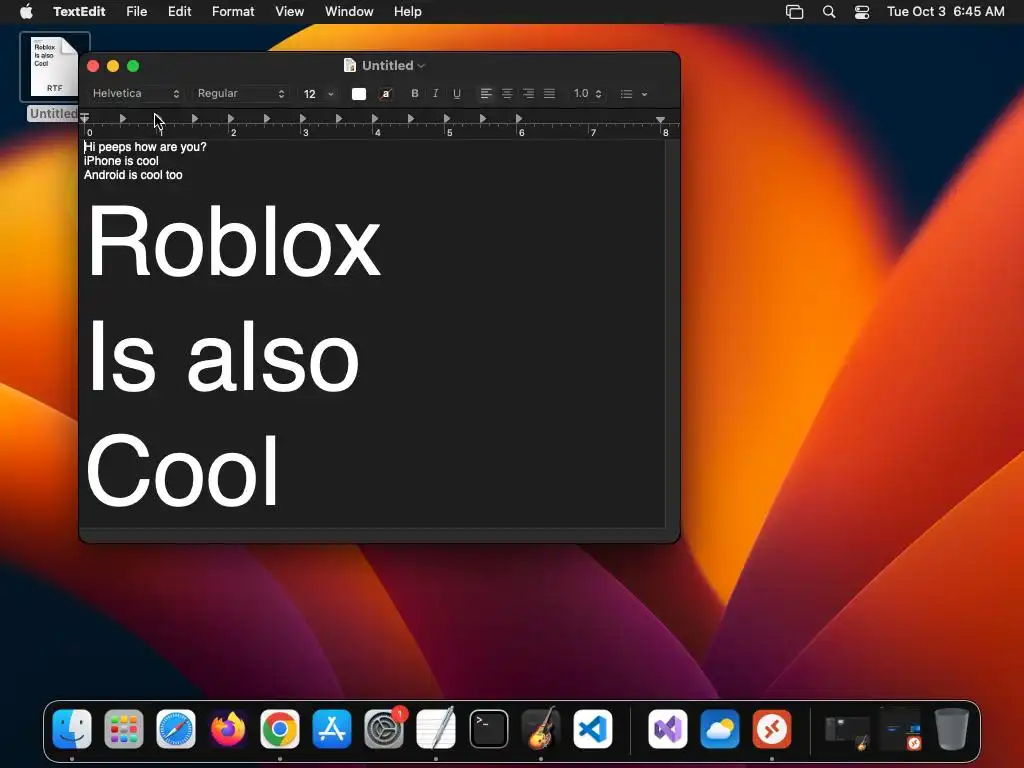Screen dimensions: 1024x768
Task: Toggle italic formatting
Action: pos(436,93)
